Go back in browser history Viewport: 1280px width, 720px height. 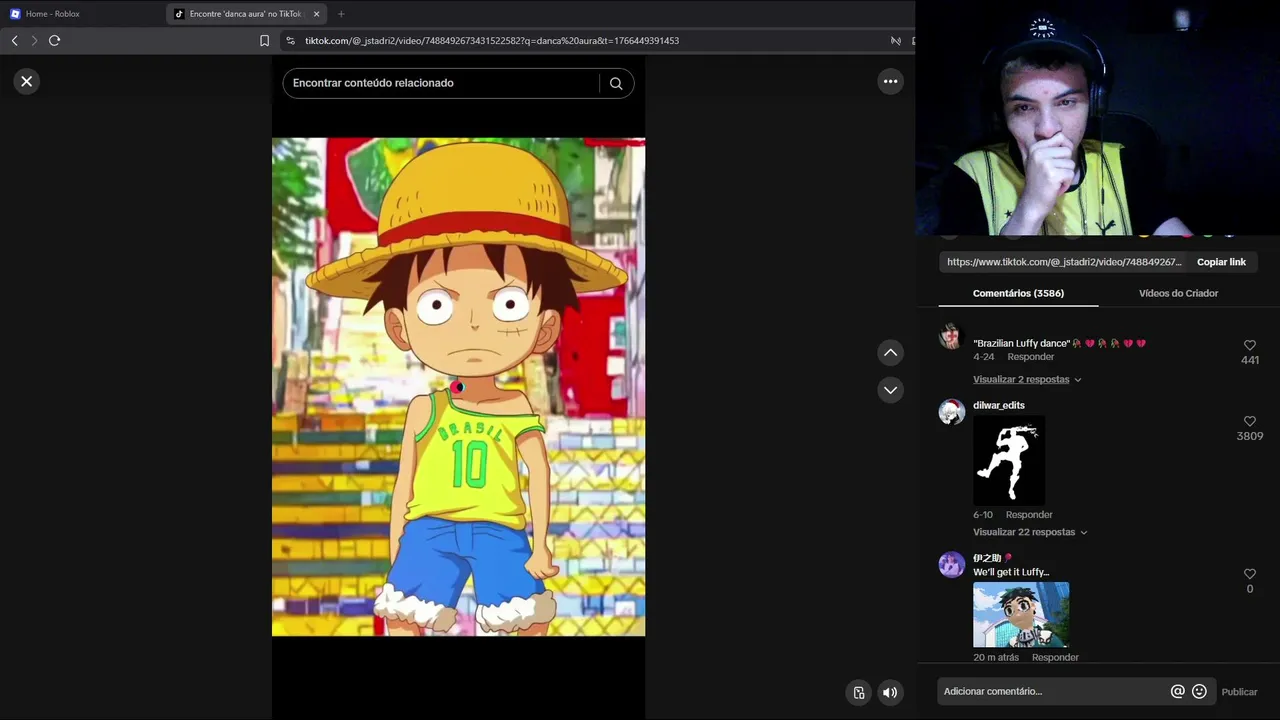(14, 40)
